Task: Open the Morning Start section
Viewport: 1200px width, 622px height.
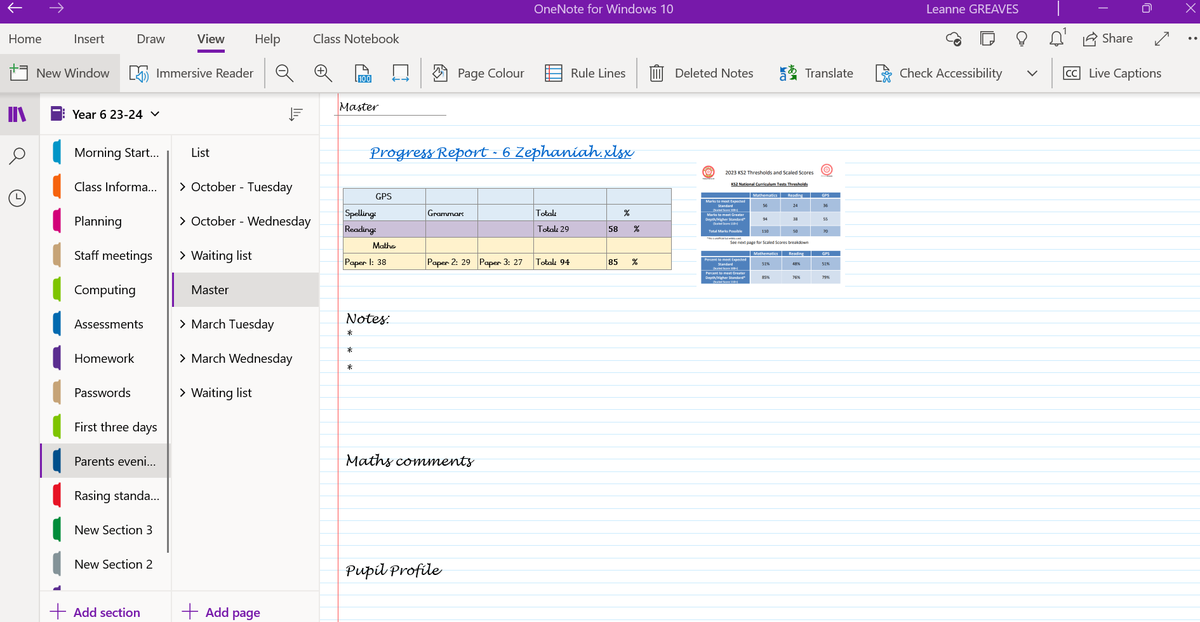Action: point(105,153)
